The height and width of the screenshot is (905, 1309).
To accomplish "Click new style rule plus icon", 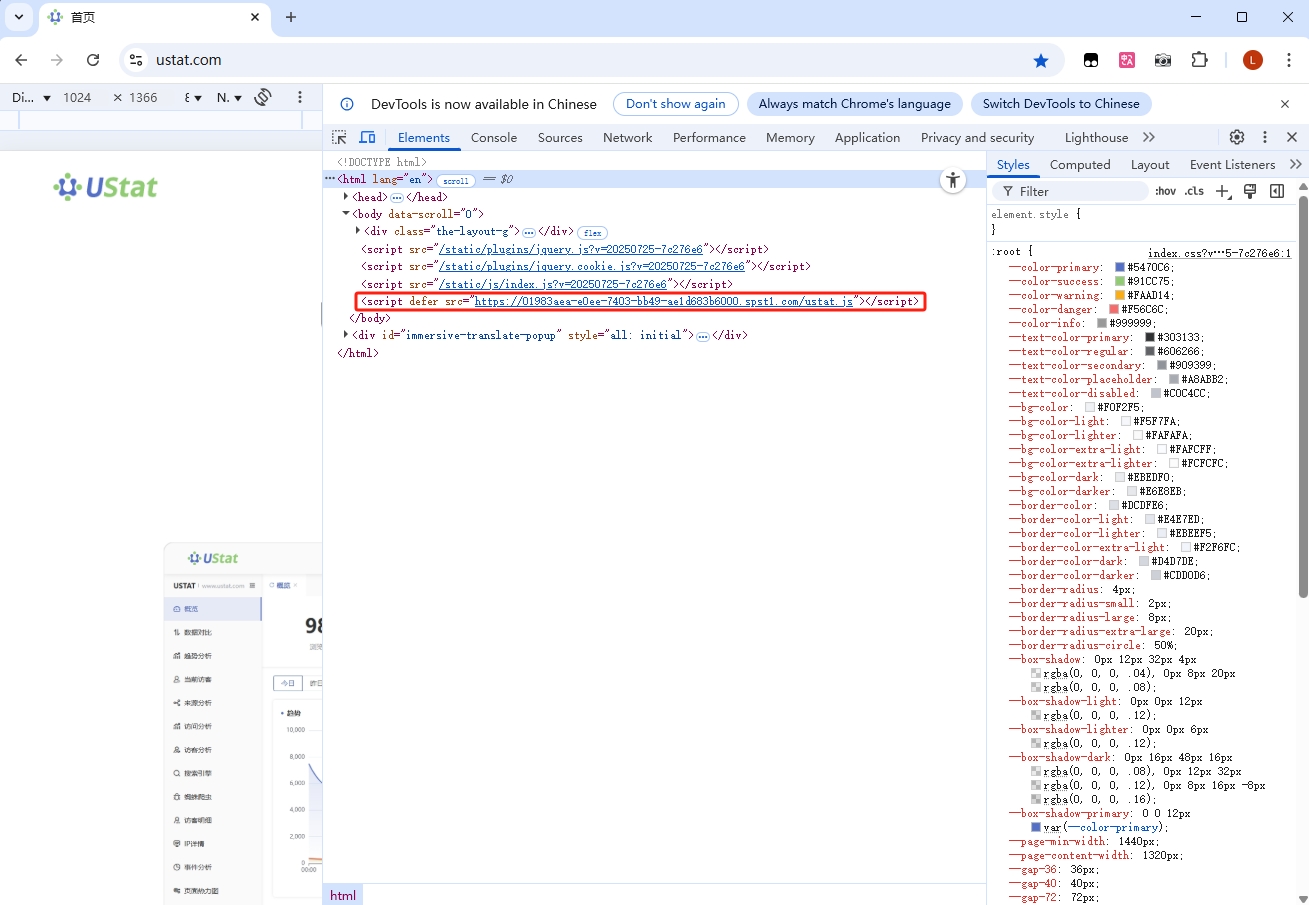I will 1223,191.
